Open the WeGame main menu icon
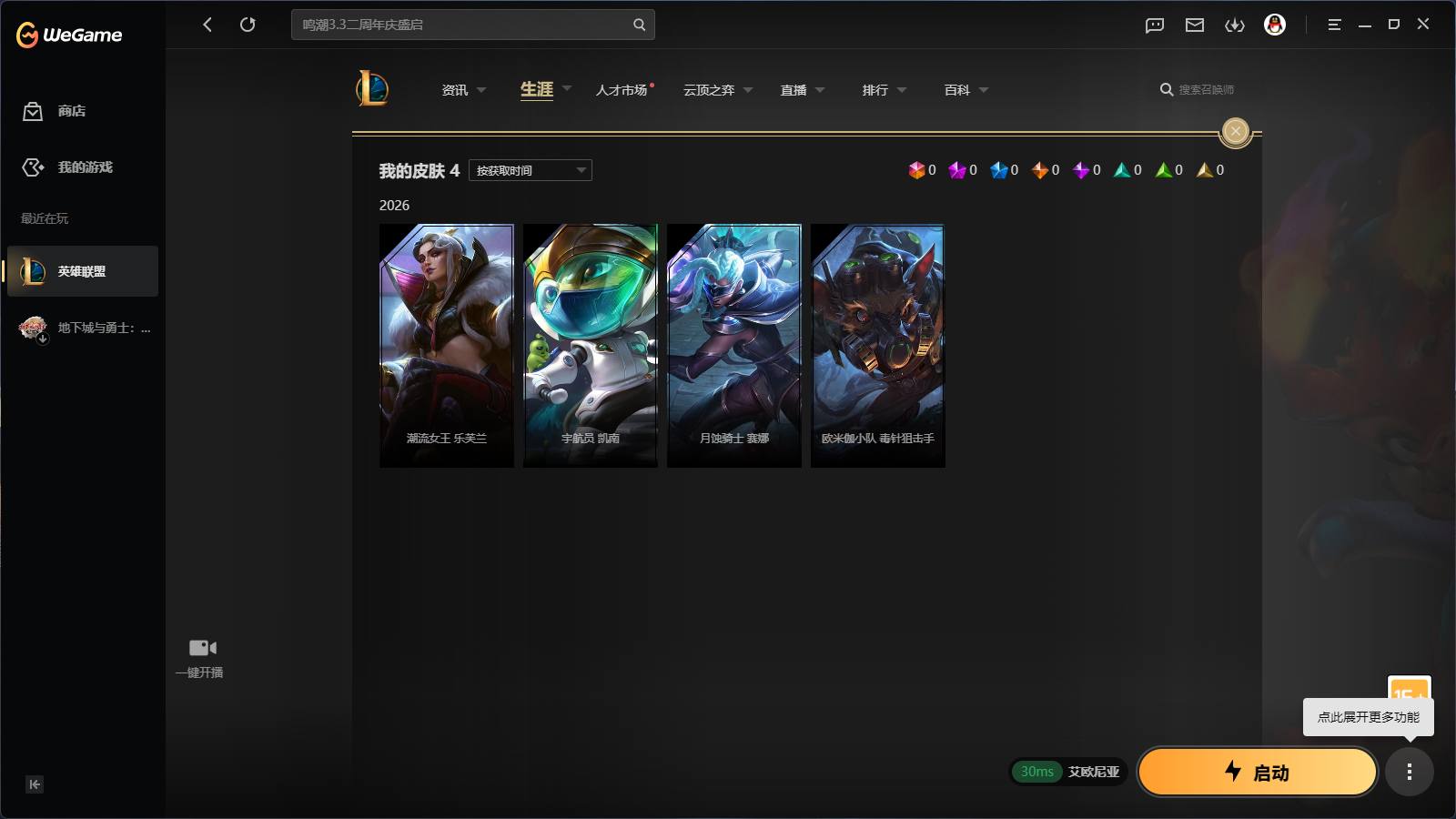1456x819 pixels. click(1334, 25)
